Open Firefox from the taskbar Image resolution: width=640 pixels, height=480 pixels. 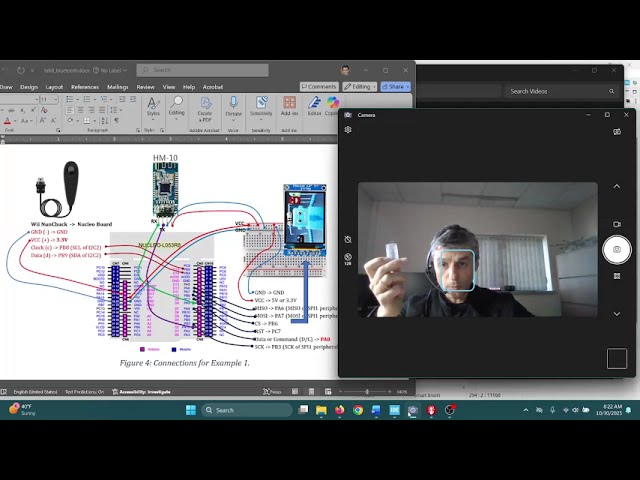(x=340, y=410)
